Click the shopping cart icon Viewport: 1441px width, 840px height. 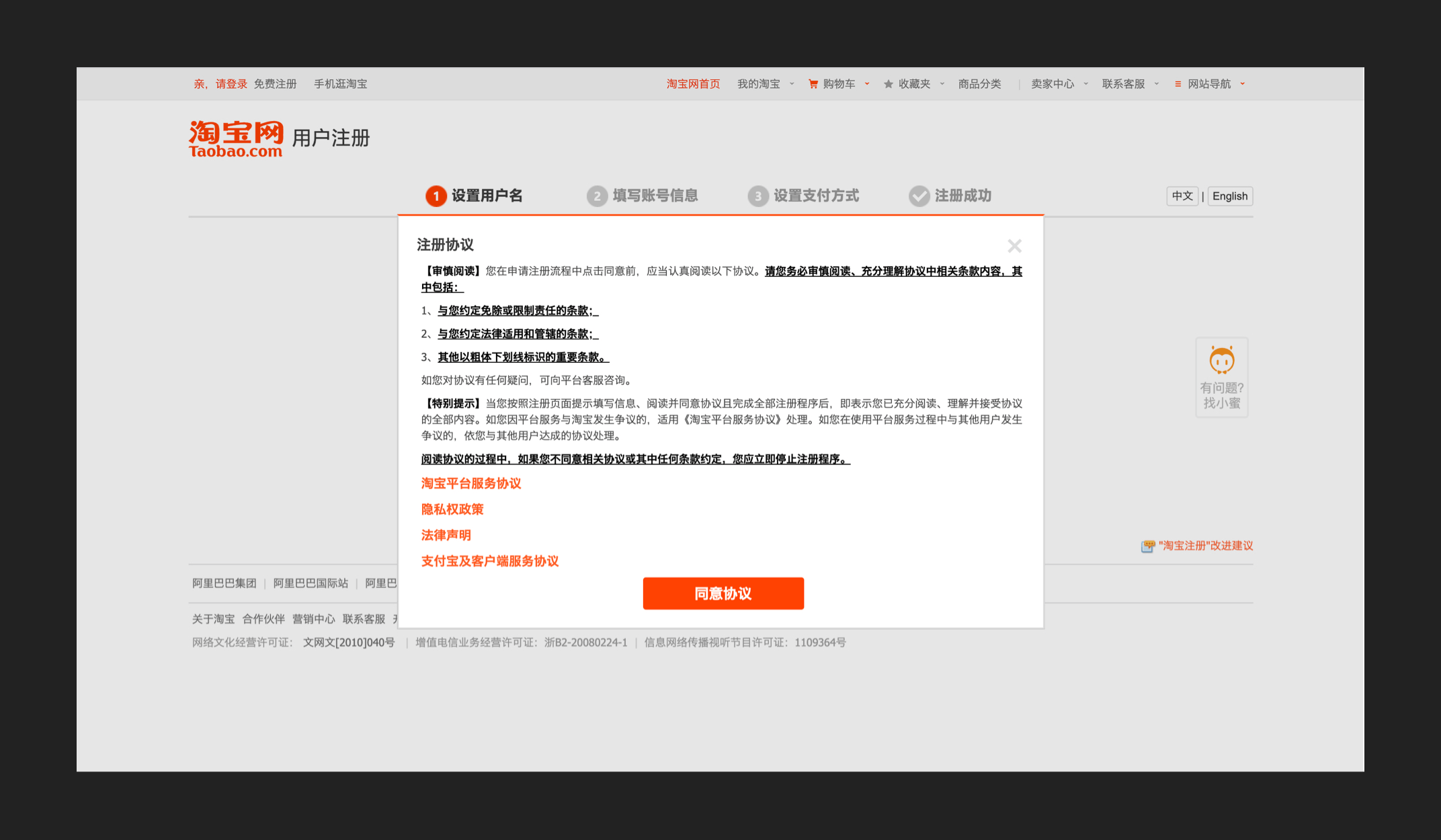tap(813, 84)
